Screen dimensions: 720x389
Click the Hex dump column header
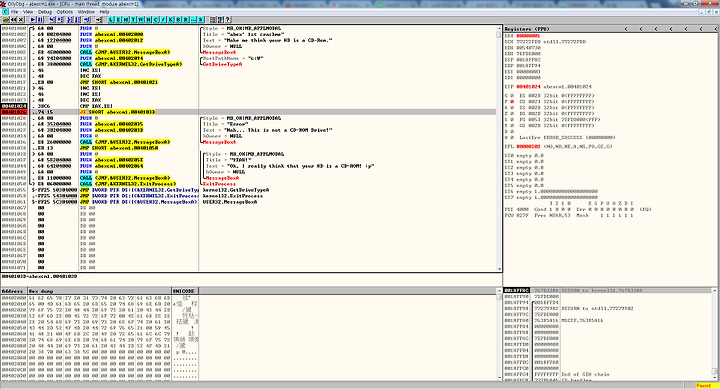coord(99,291)
